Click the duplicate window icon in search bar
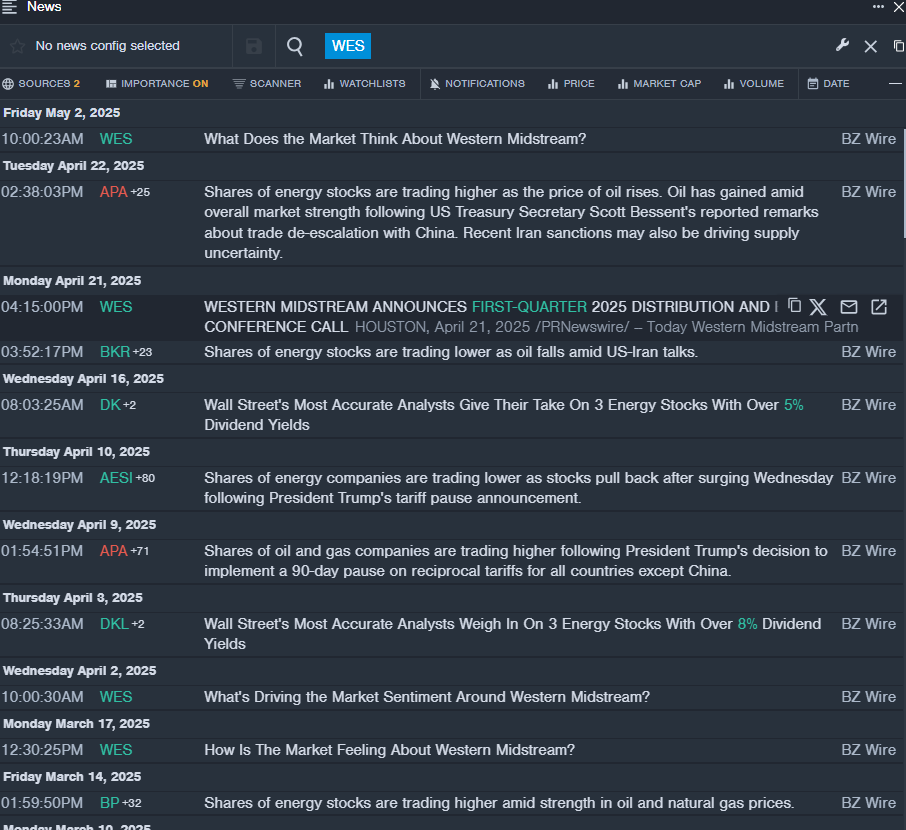This screenshot has height=830, width=906. pyautogui.click(x=898, y=46)
